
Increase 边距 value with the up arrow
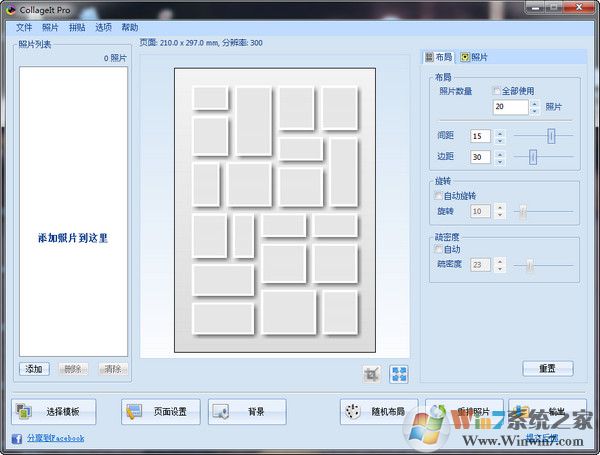click(500, 153)
